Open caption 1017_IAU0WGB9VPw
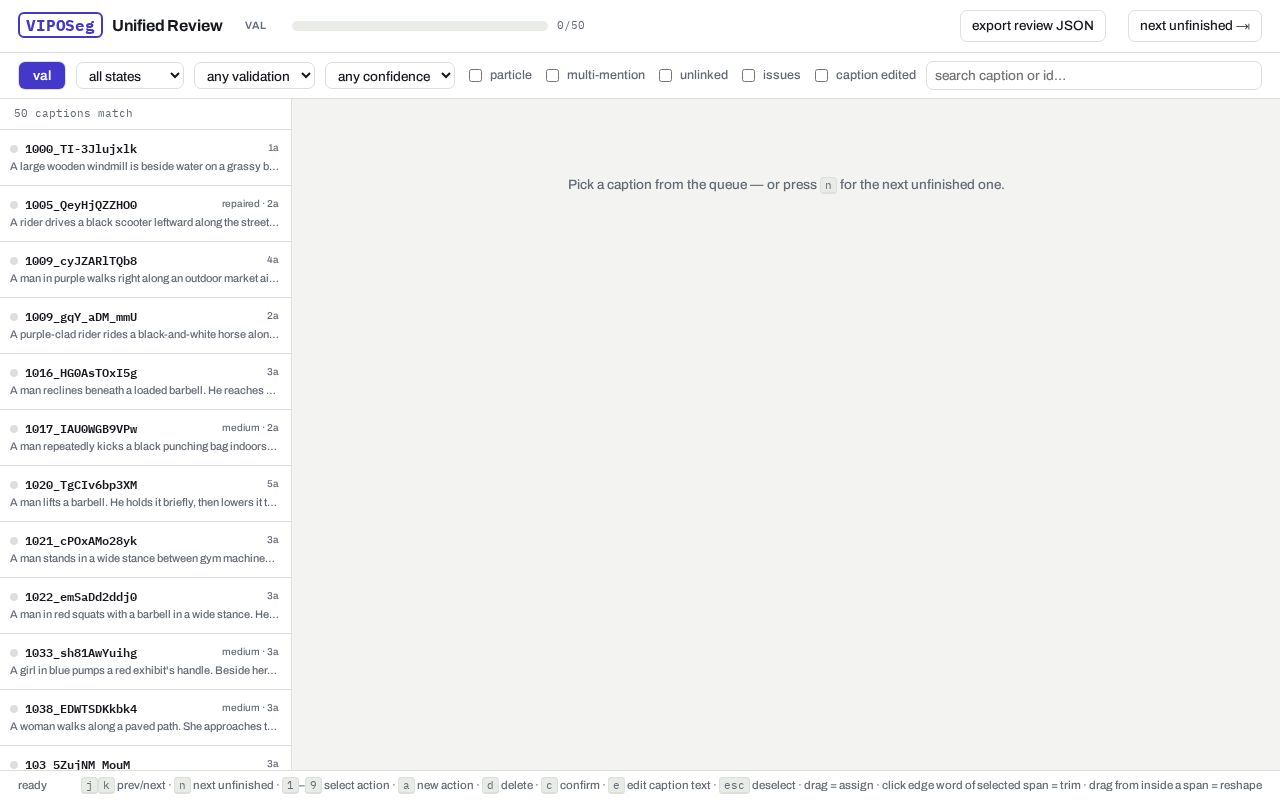This screenshot has height=800, width=1280. [145, 438]
